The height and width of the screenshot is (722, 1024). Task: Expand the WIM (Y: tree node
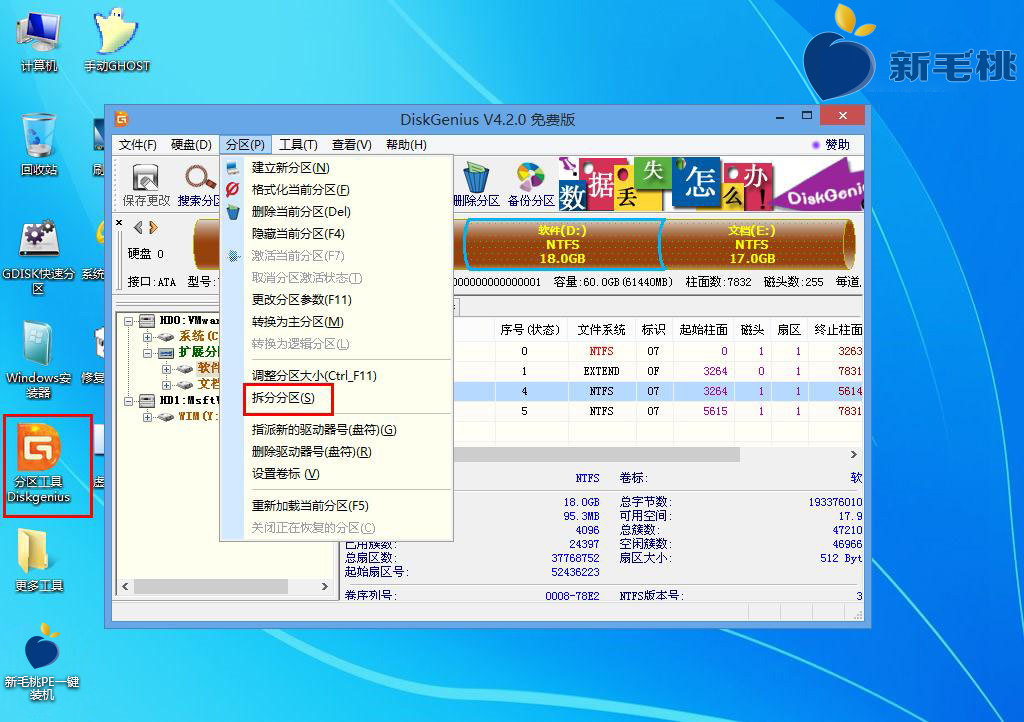tap(148, 416)
